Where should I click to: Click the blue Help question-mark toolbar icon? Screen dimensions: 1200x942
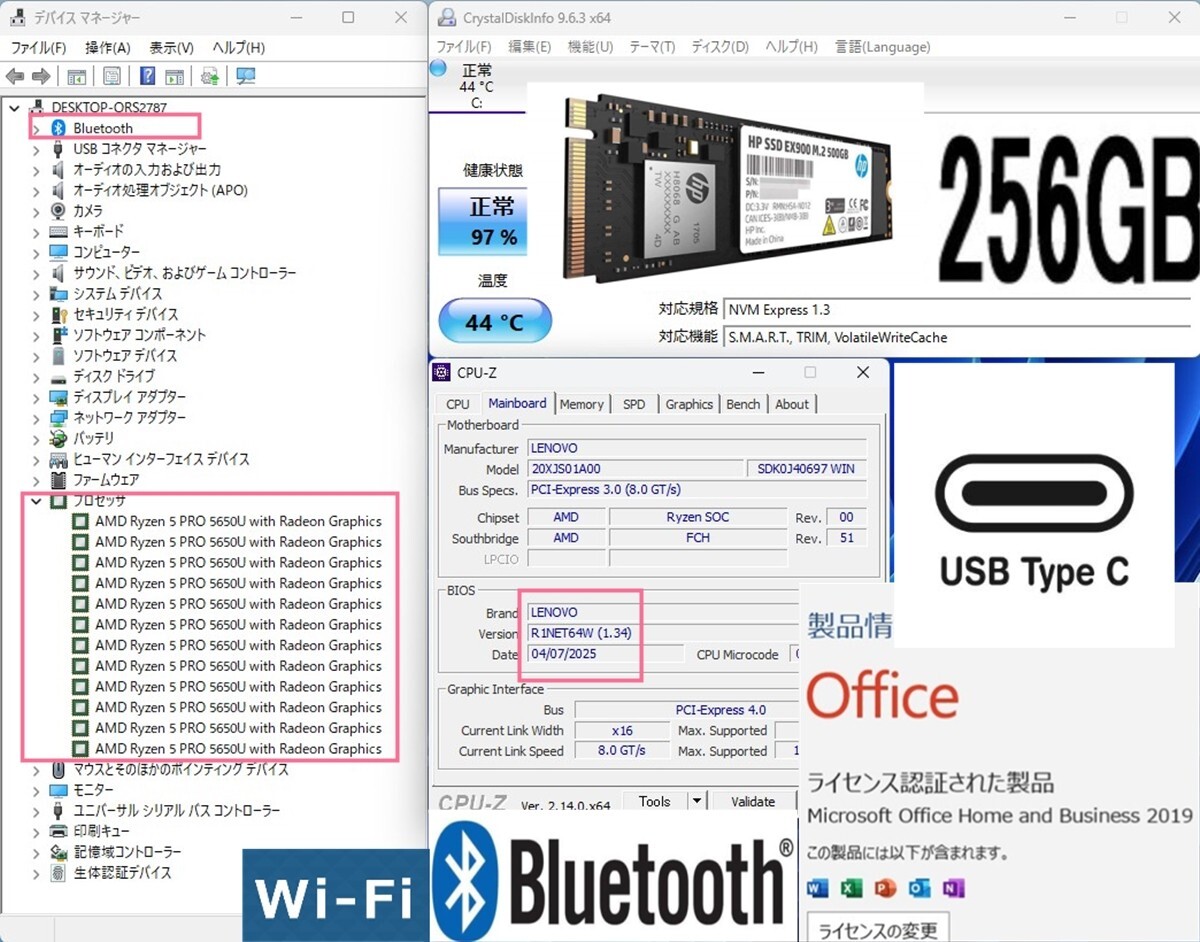pyautogui.click(x=147, y=77)
